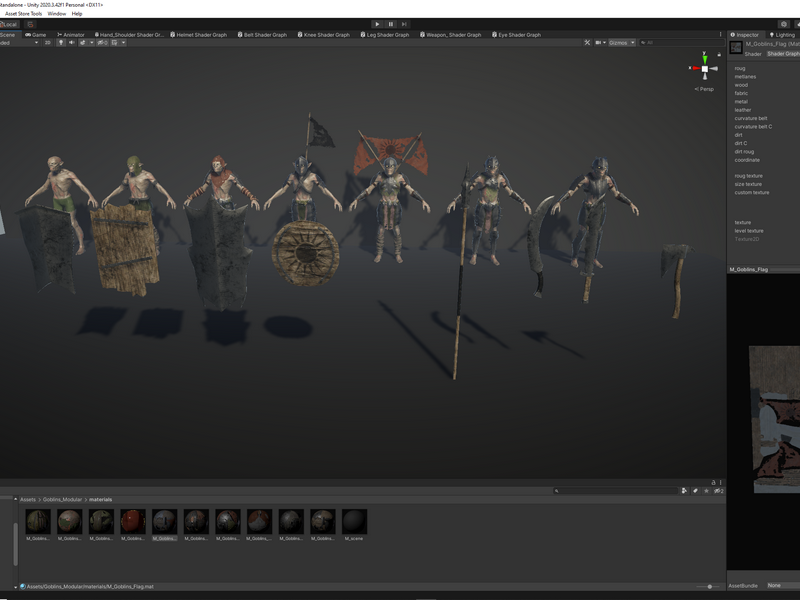
Task: Toggle the gizmo rotation lock icon
Action: pos(719,54)
